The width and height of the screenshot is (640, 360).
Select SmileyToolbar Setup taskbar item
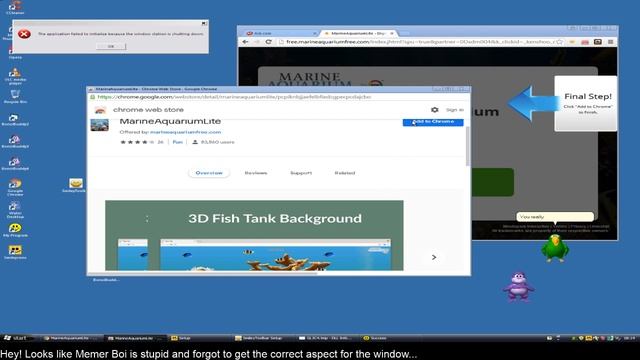pos(263,338)
